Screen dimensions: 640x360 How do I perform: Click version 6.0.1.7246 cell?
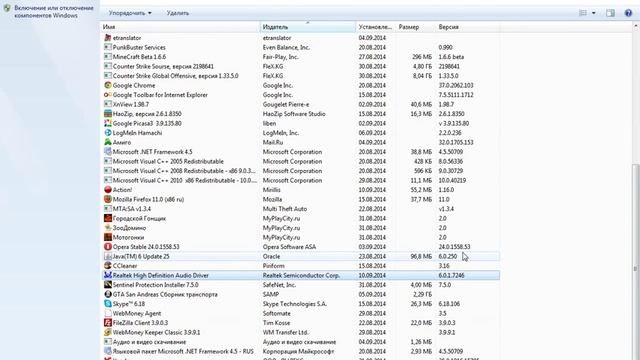pos(451,275)
